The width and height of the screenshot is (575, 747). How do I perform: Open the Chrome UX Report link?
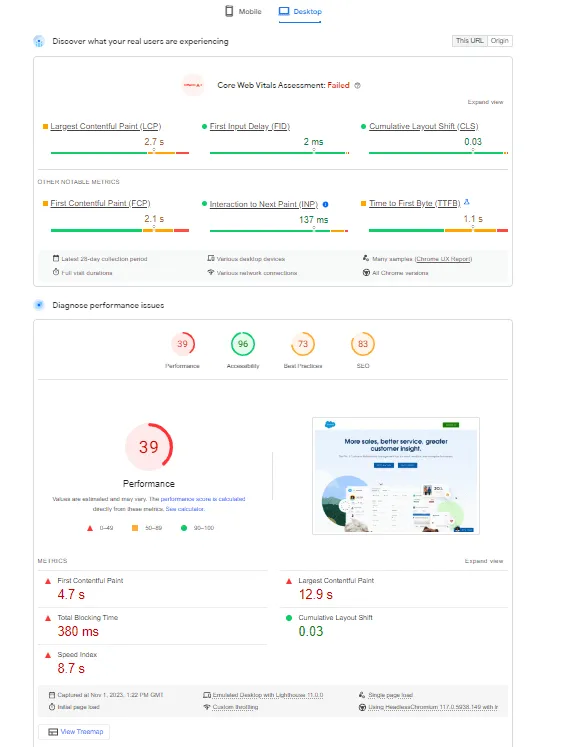pos(443,259)
